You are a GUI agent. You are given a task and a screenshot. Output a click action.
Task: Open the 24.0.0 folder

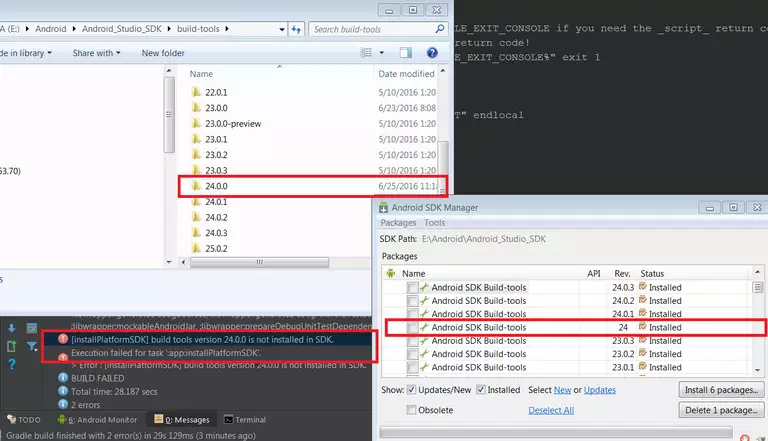(x=217, y=186)
